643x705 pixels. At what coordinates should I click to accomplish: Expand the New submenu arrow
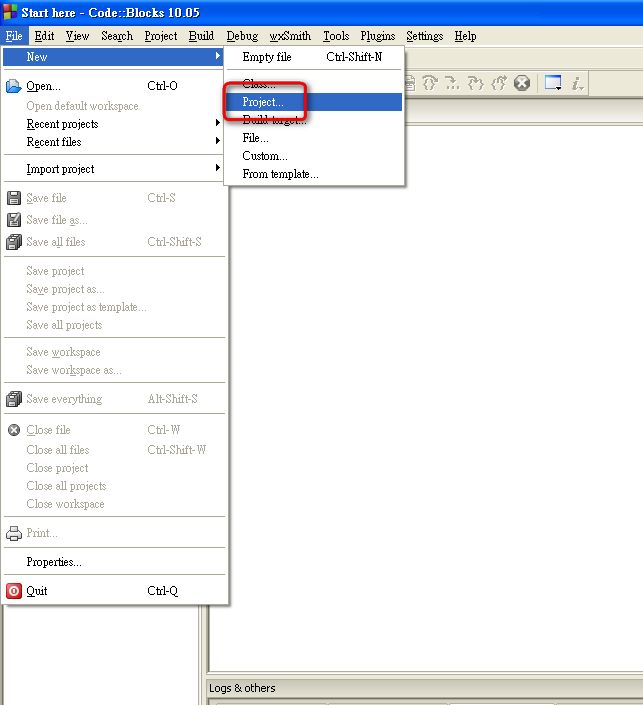(x=218, y=56)
